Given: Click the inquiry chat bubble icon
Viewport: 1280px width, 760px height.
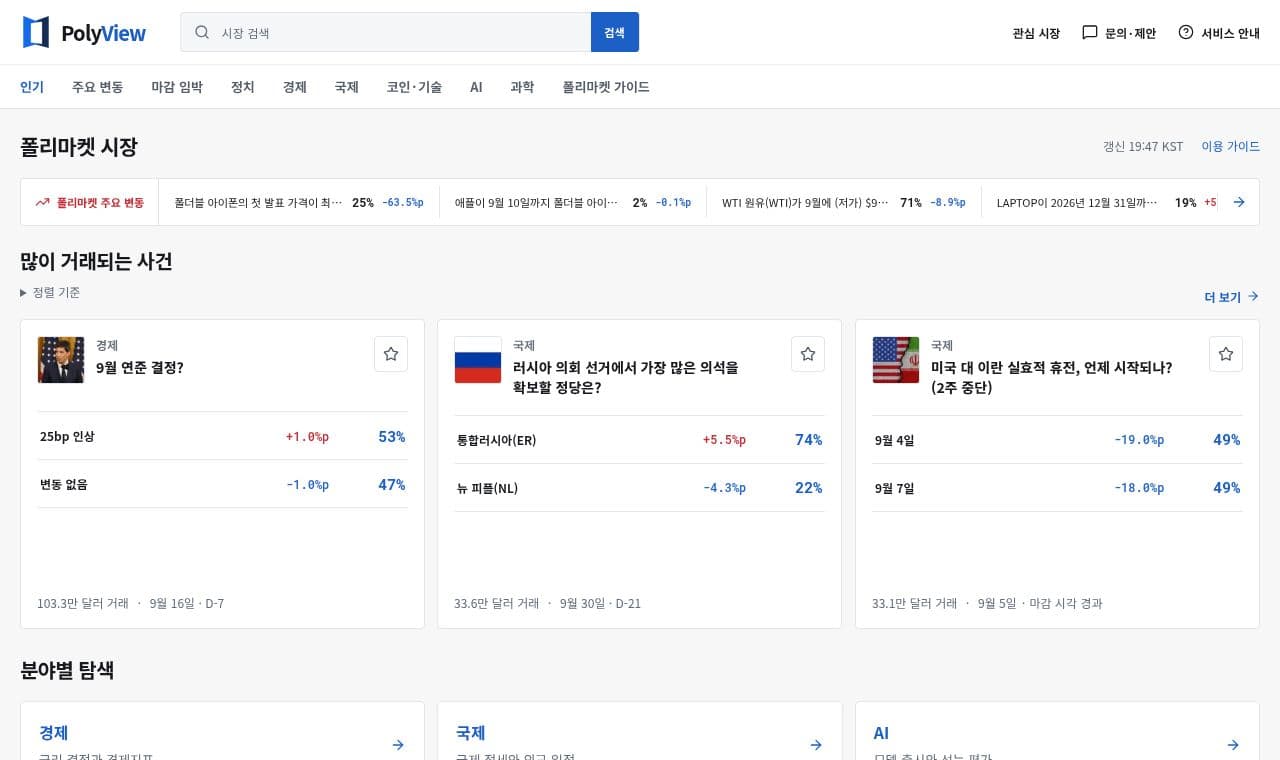Looking at the screenshot, I should 1090,32.
